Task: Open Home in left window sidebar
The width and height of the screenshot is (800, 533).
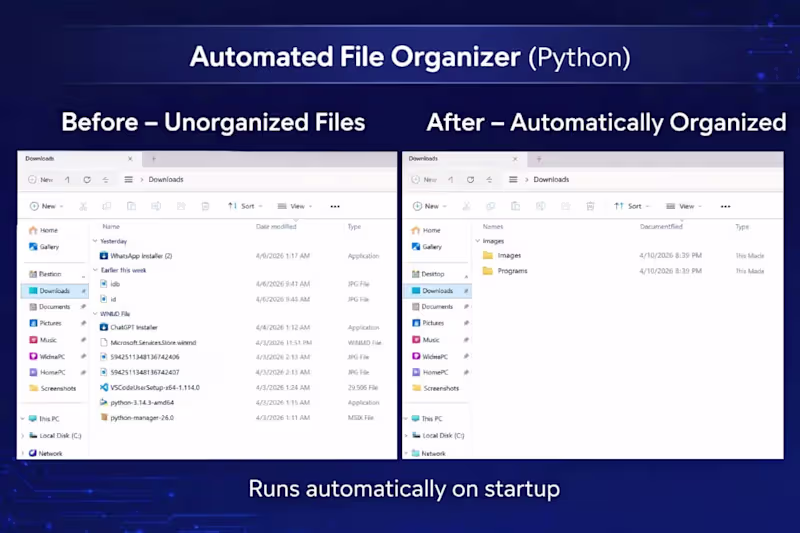Action: tap(44, 230)
